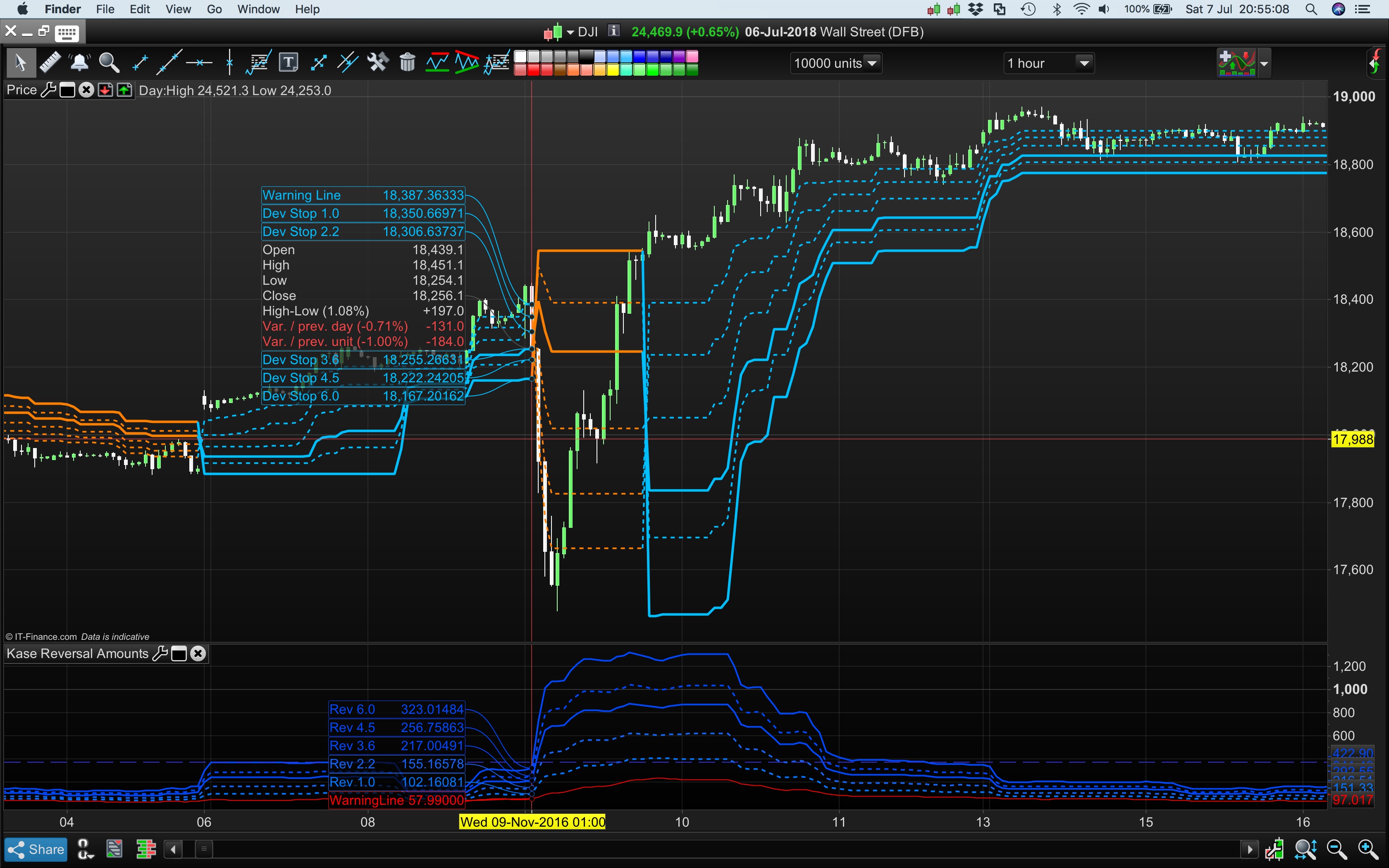Viewport: 1389px width, 868px height.
Task: Click the alert bell icon
Action: (79, 62)
